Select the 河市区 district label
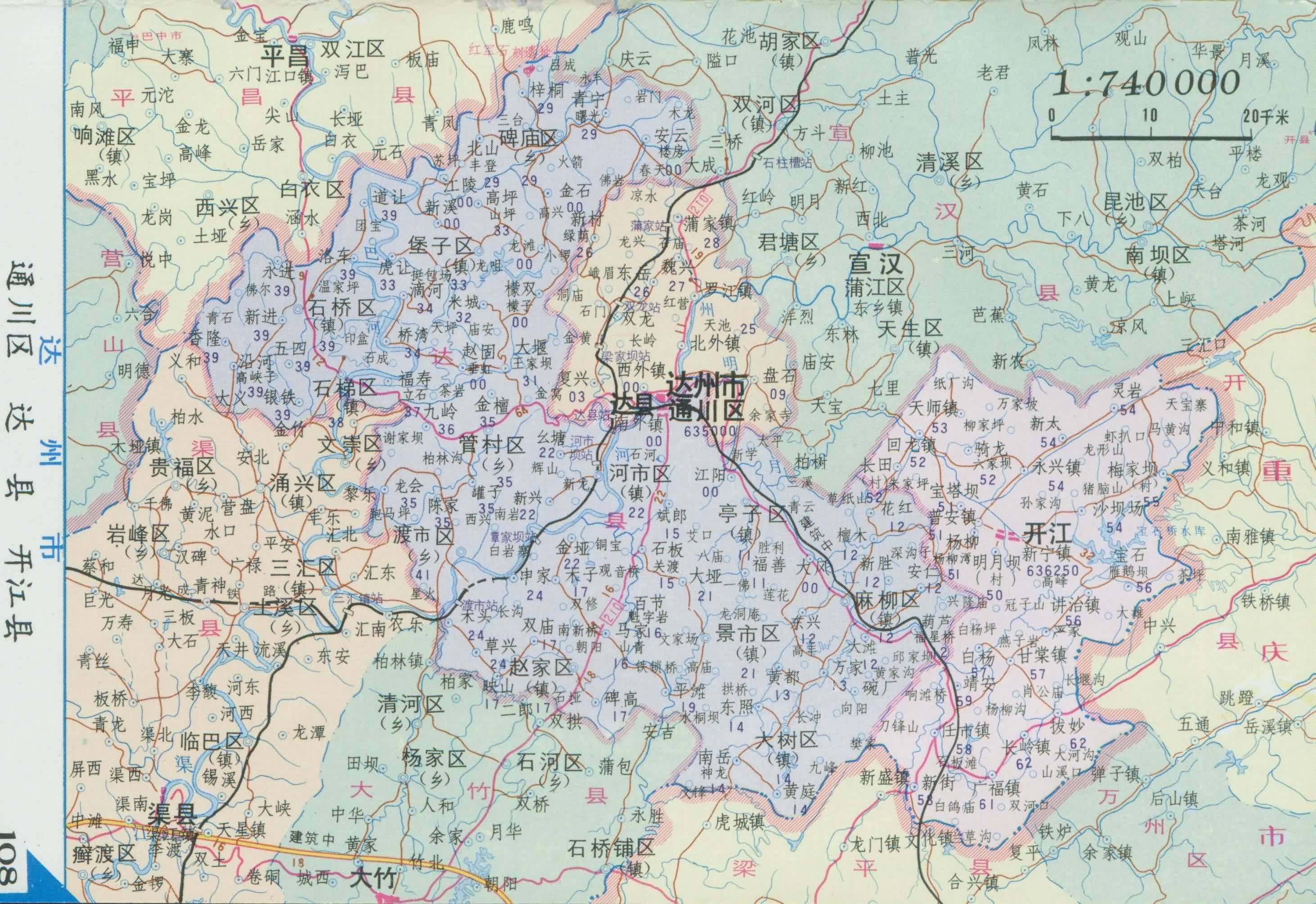The height and width of the screenshot is (904, 1316). point(640,474)
